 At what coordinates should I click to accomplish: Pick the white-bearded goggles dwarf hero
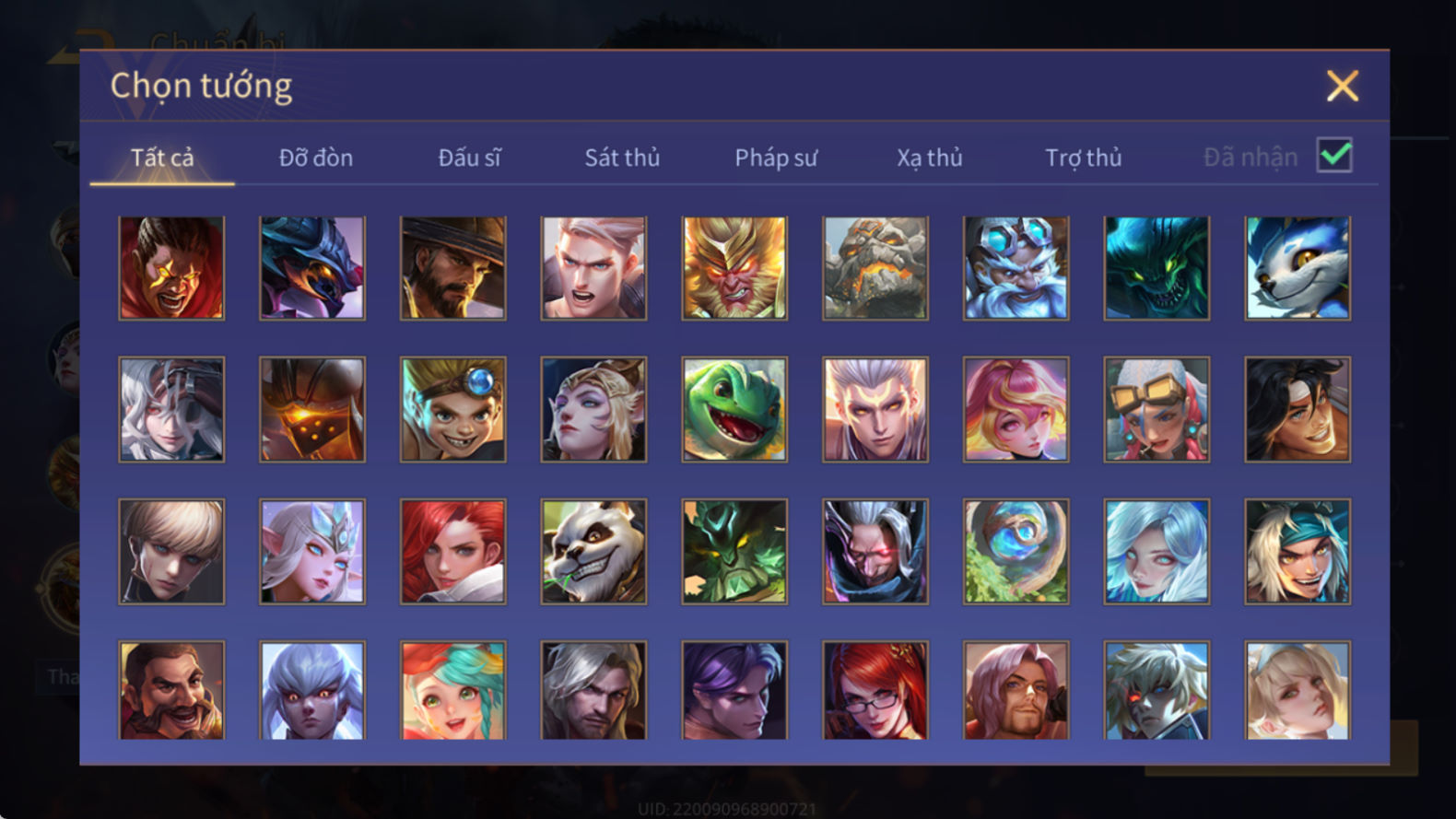[1016, 268]
